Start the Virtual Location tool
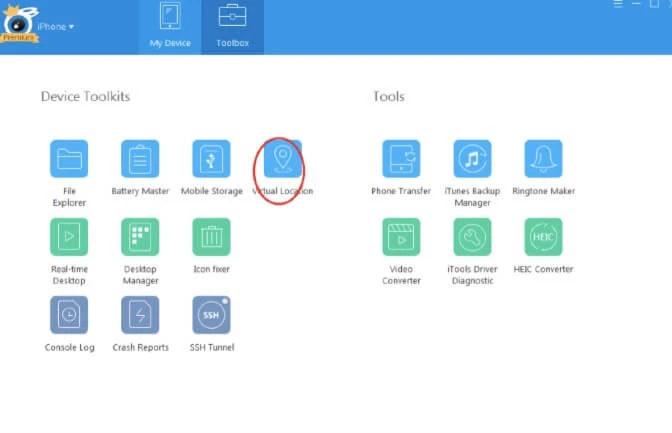 (282, 159)
